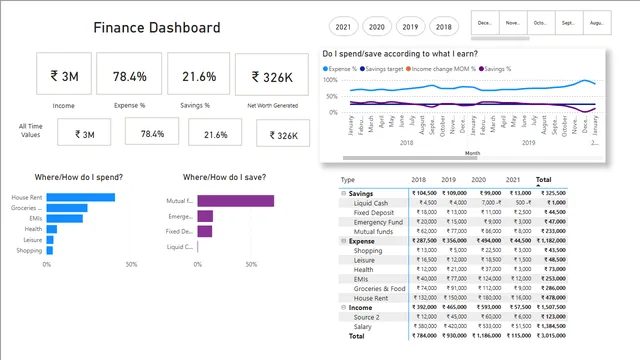Click the Source 2 row label
The height and width of the screenshot is (360, 640).
366,317
